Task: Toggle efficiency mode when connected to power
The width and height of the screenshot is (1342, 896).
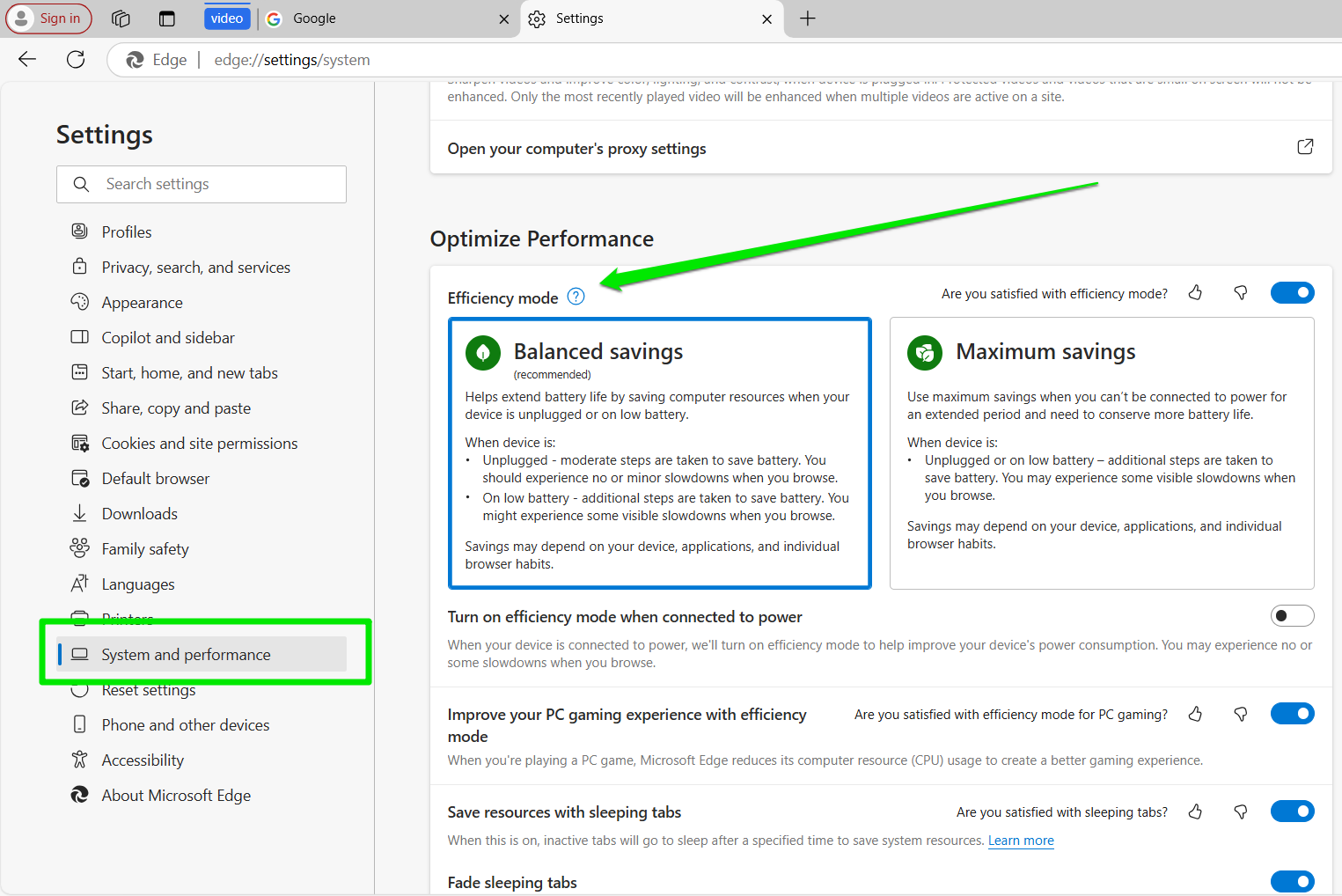Action: [1292, 615]
